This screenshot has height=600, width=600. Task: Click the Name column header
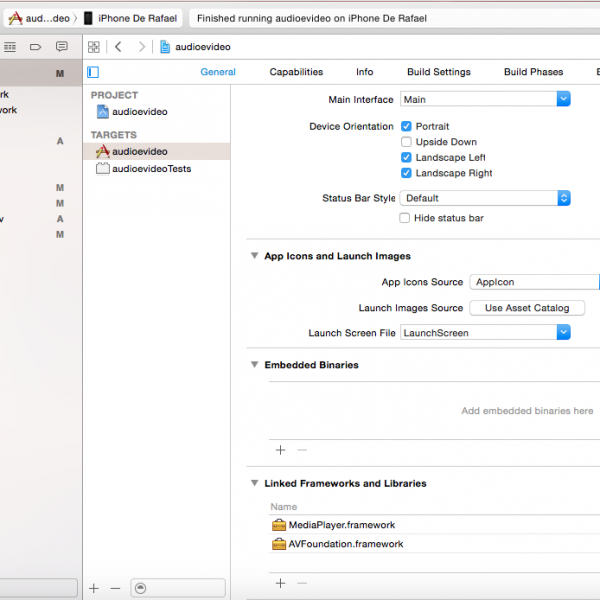click(x=284, y=507)
